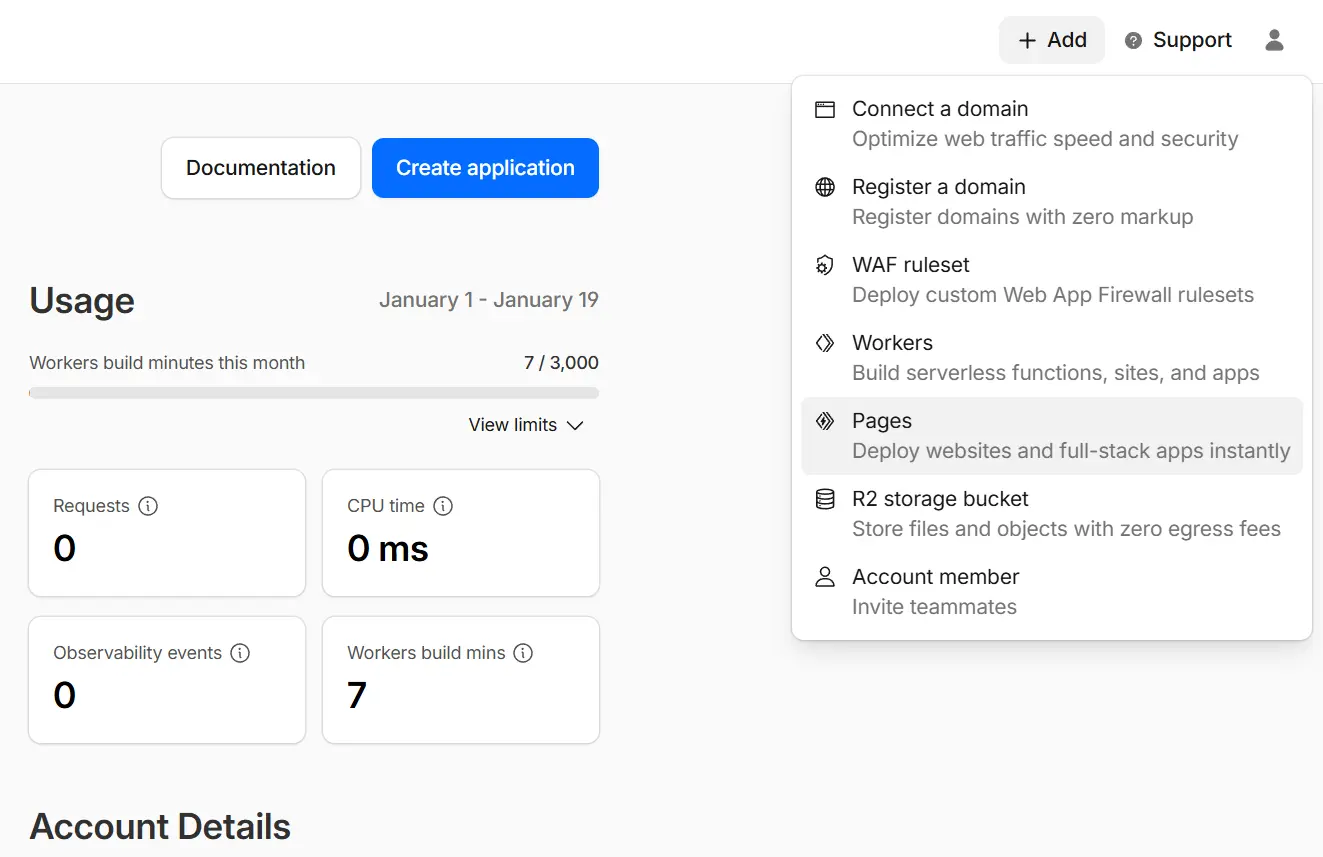Click the Account member person icon
The height and width of the screenshot is (857, 1323).
click(x=825, y=578)
